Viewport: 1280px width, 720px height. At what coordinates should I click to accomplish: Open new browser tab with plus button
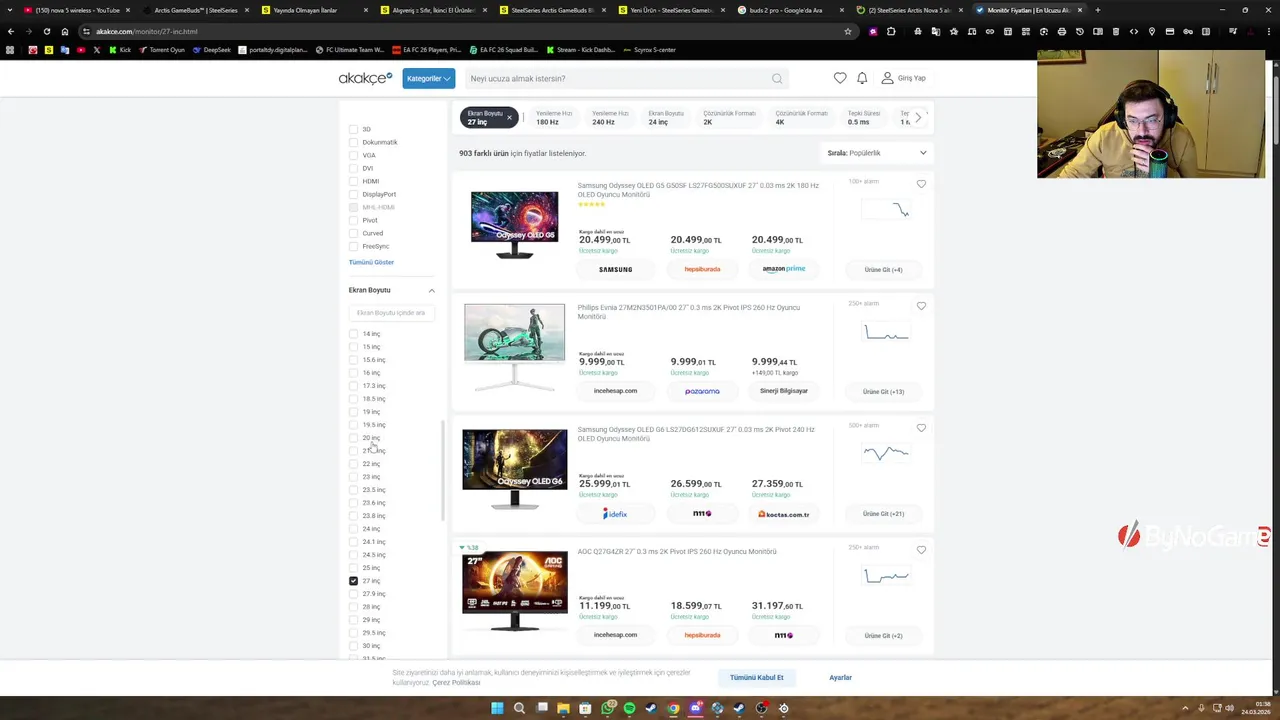1097,10
